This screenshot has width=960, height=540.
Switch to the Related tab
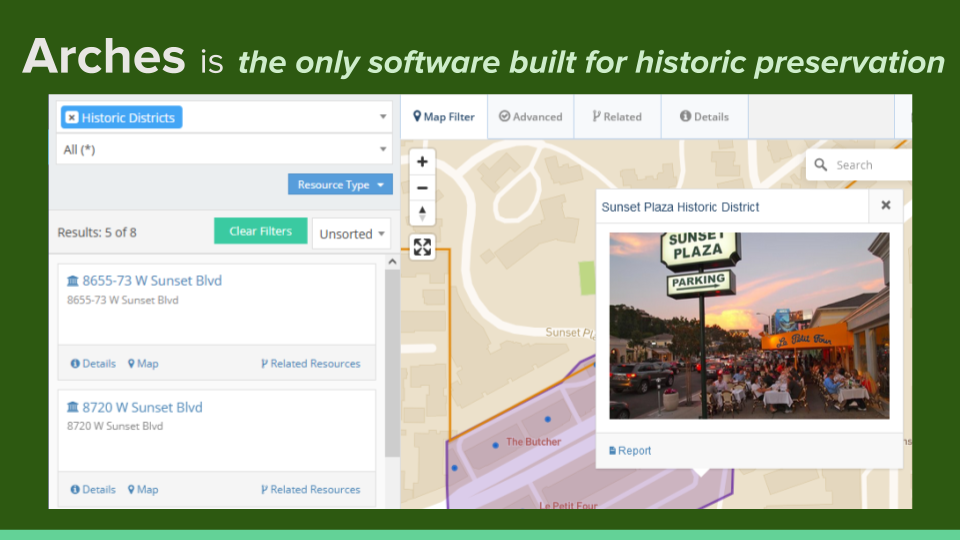617,116
